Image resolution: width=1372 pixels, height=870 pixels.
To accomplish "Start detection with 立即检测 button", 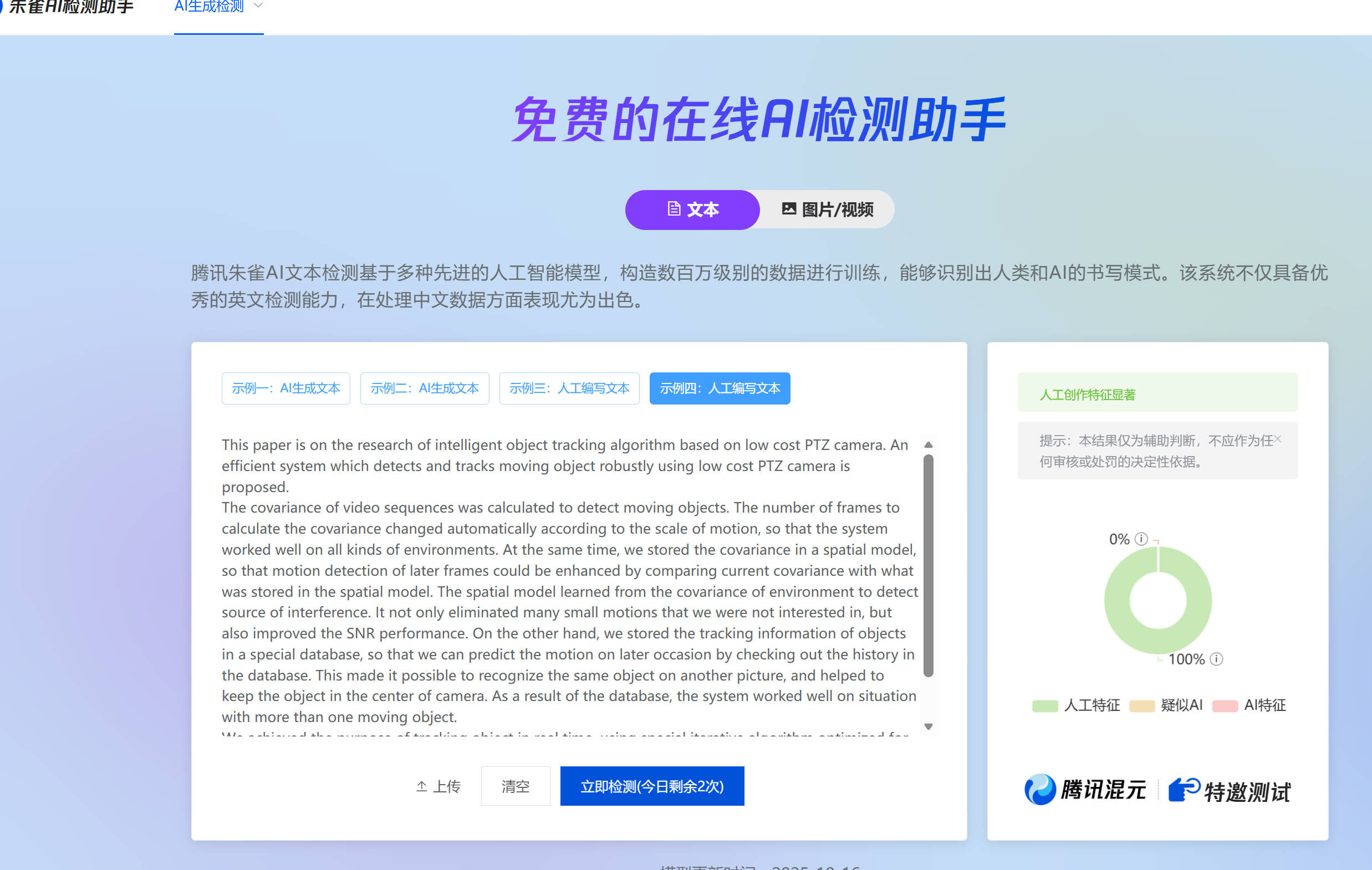I will point(652,786).
